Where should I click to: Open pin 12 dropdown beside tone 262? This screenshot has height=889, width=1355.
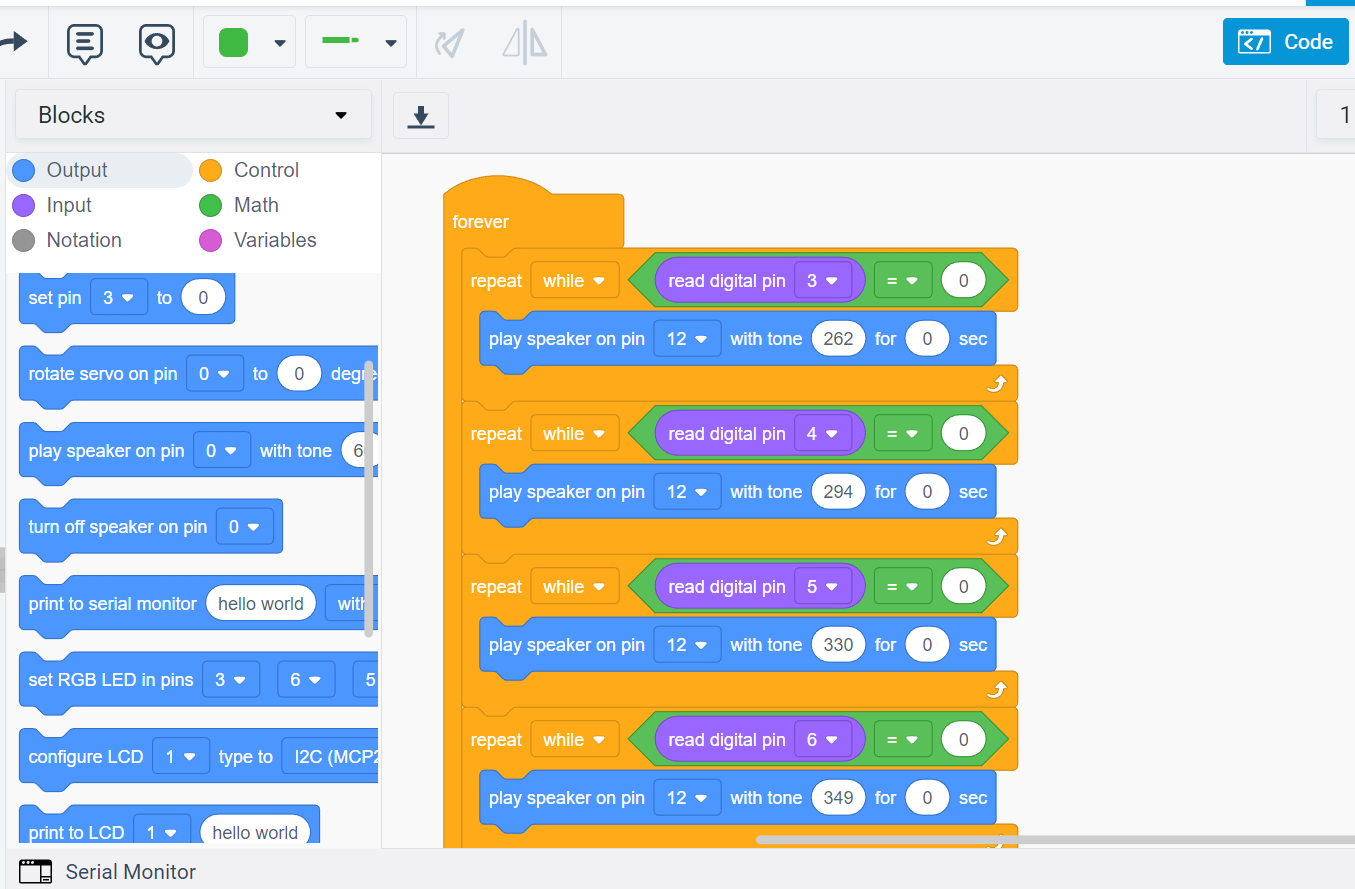pos(688,339)
